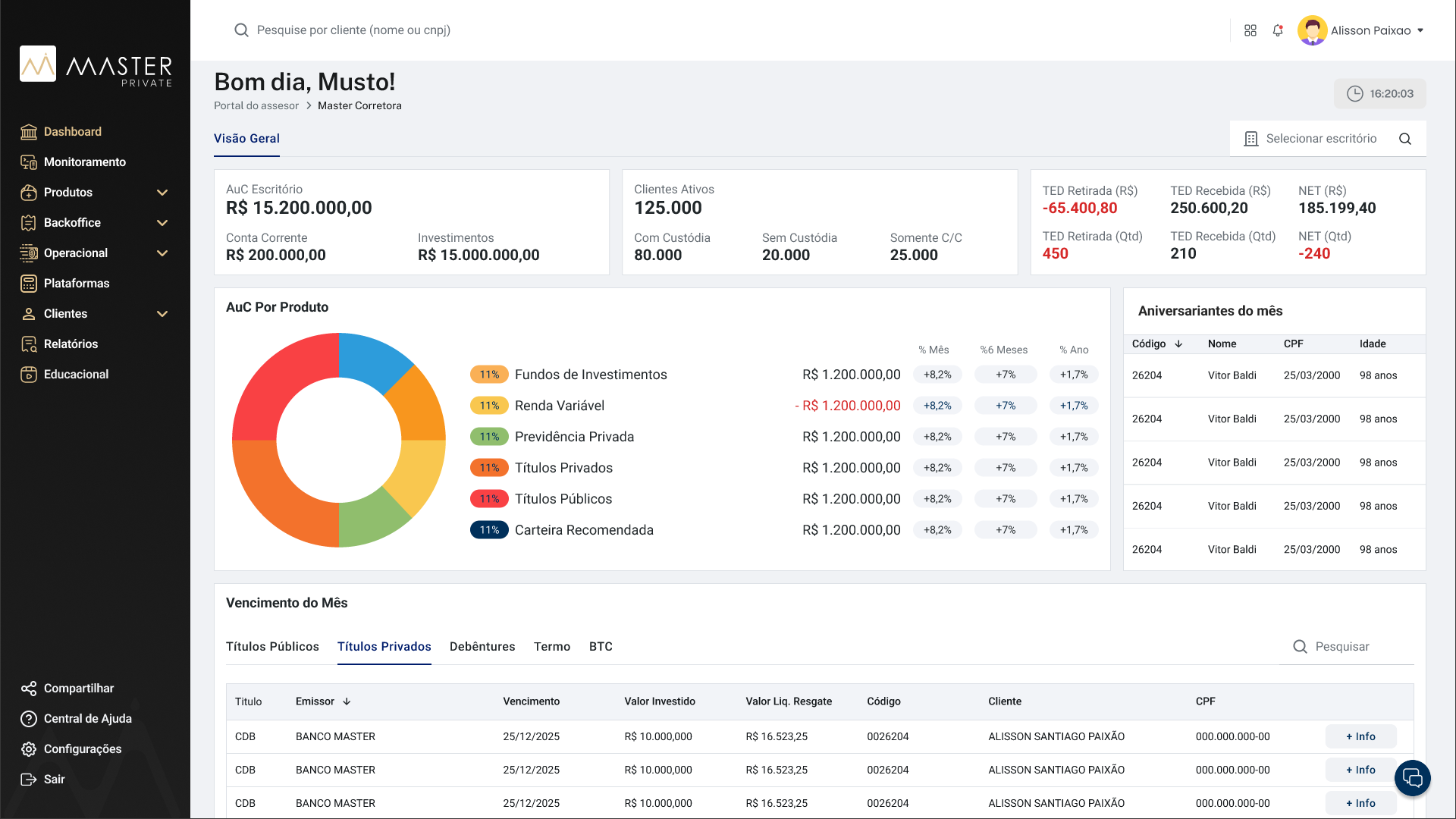Image resolution: width=1456 pixels, height=819 pixels.
Task: Click the Títulos Públicos product row label
Action: click(x=563, y=499)
